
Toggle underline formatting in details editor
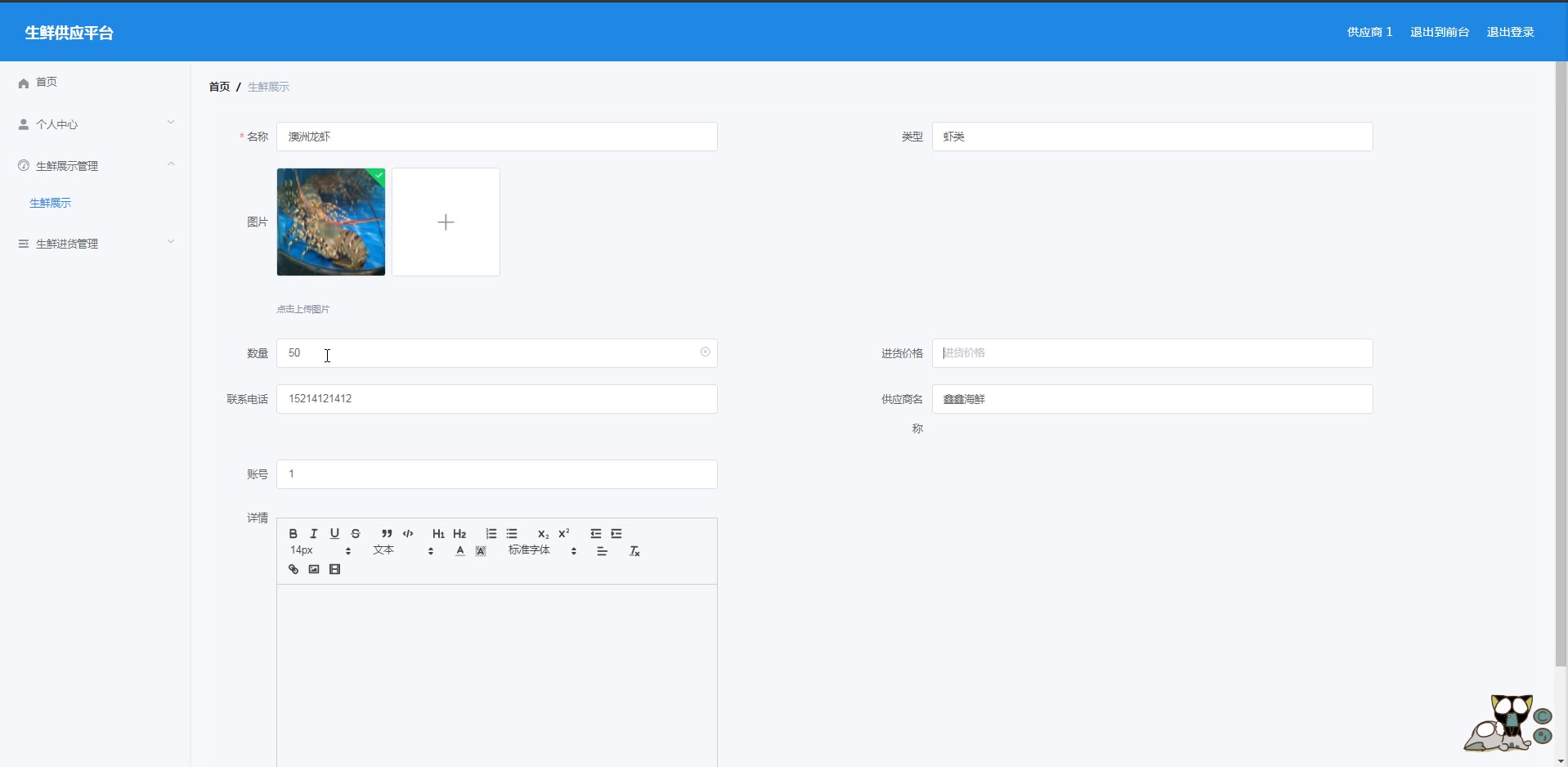(x=334, y=534)
